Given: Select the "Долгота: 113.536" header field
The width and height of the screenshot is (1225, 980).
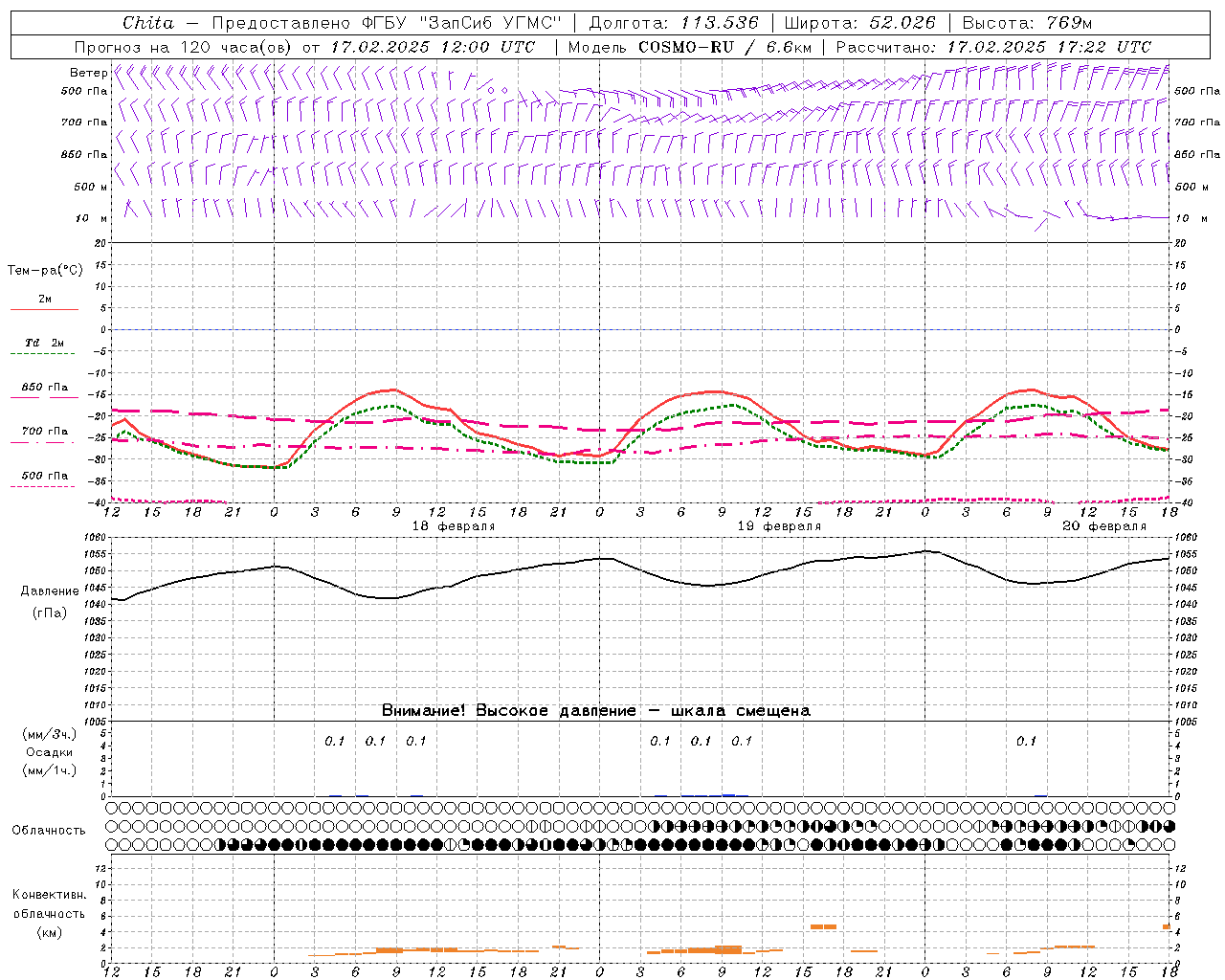Looking at the screenshot, I should pyautogui.click(x=674, y=23).
